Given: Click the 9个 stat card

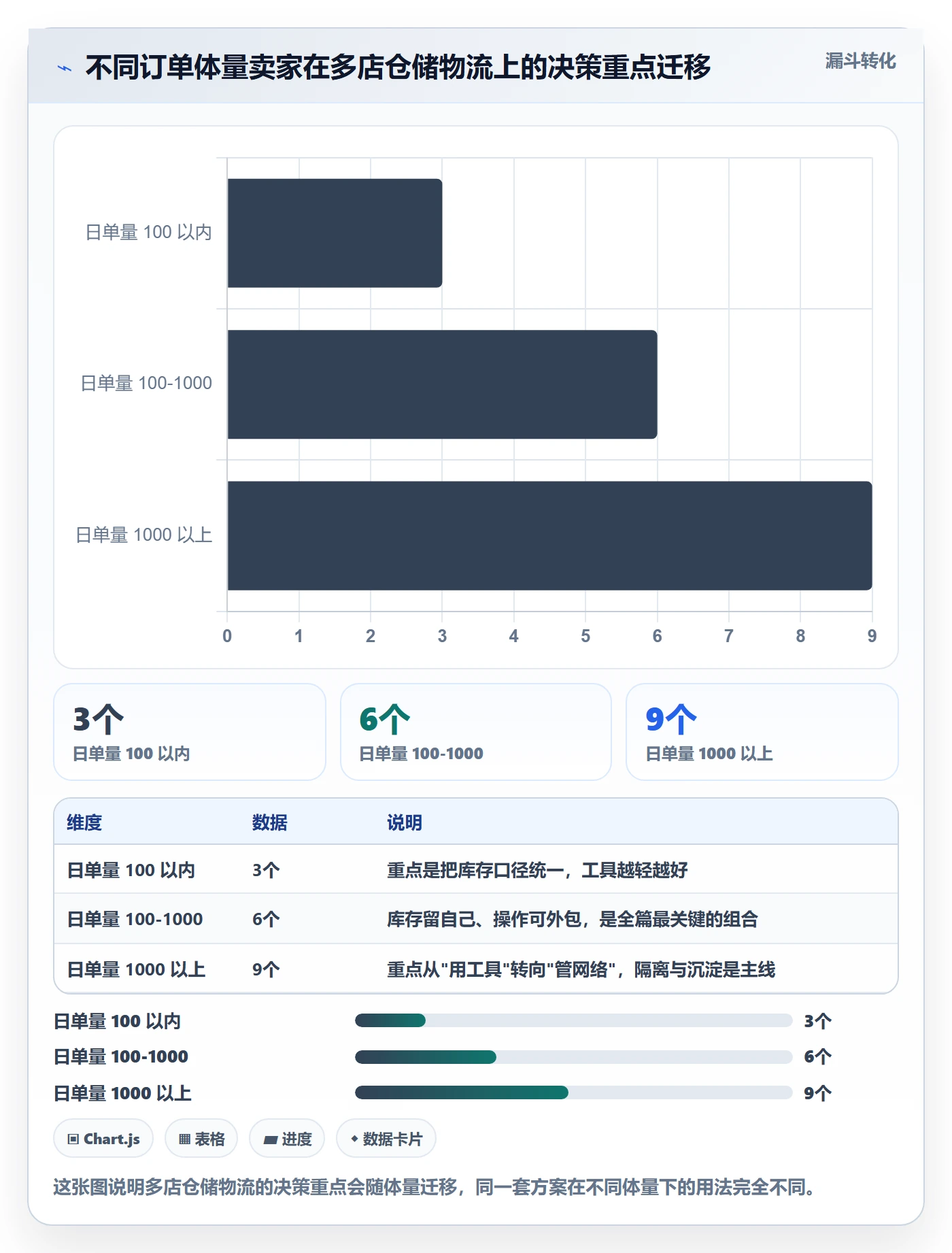Looking at the screenshot, I should point(762,732).
